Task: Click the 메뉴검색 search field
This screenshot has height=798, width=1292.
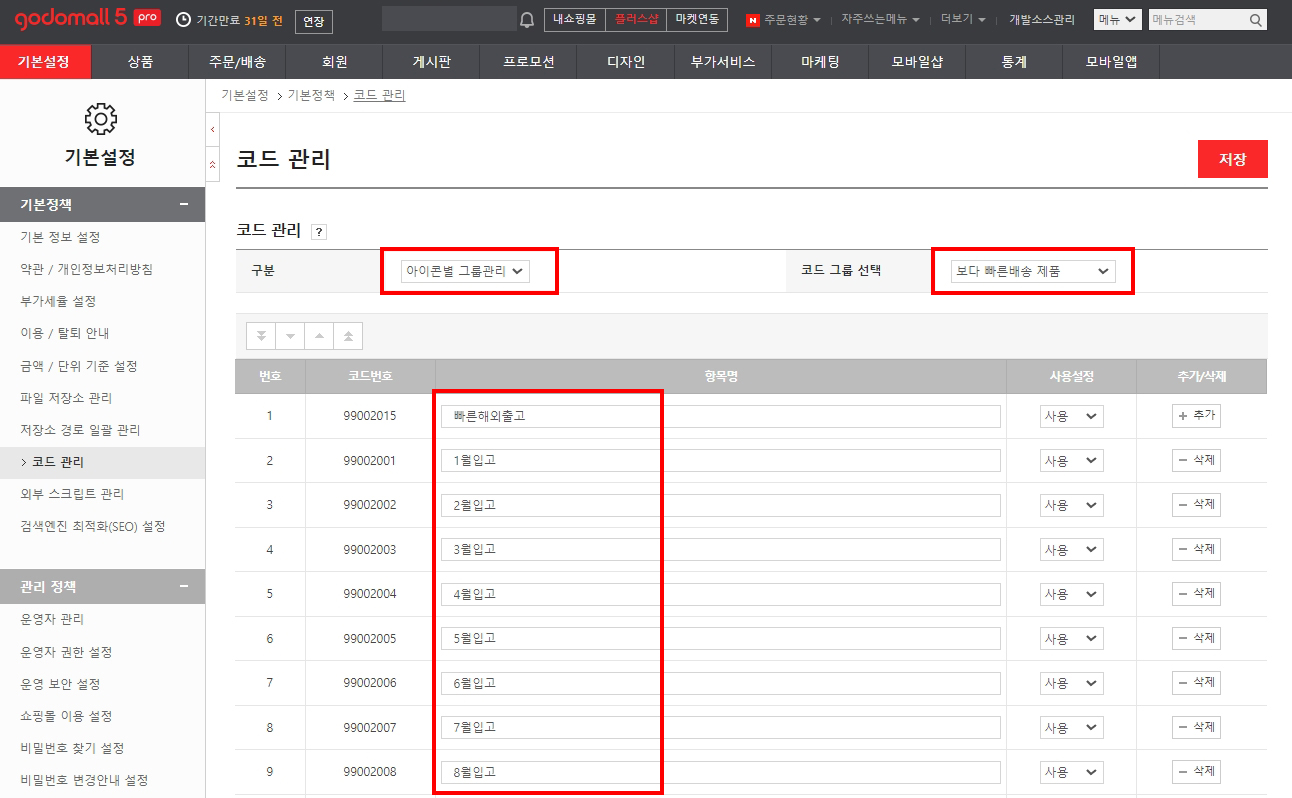Action: 1197,19
